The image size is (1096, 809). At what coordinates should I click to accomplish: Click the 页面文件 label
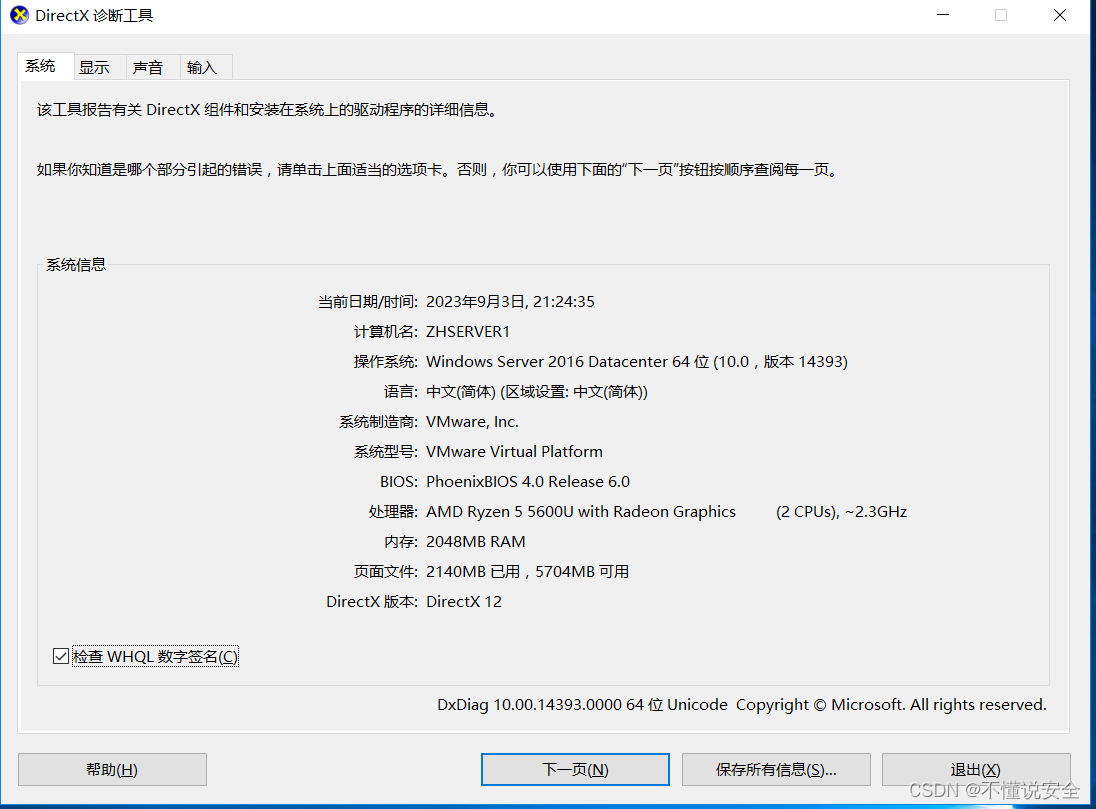(386, 572)
